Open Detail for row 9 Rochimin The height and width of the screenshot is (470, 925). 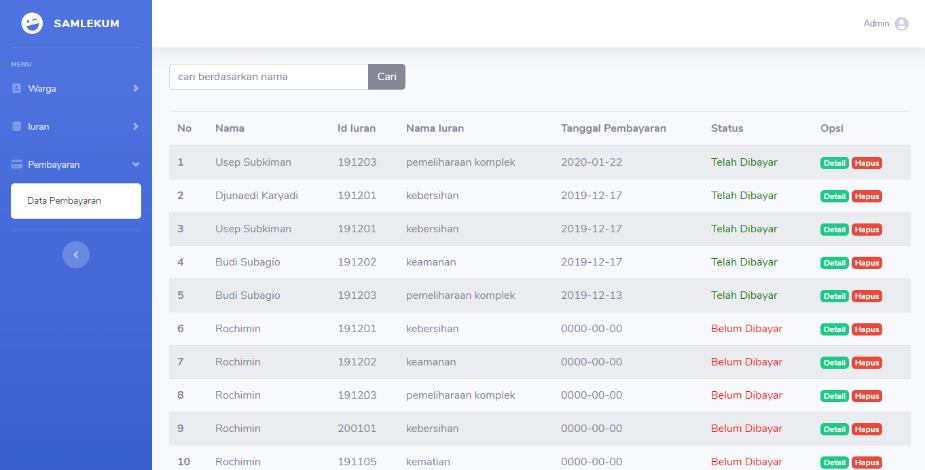tap(834, 429)
